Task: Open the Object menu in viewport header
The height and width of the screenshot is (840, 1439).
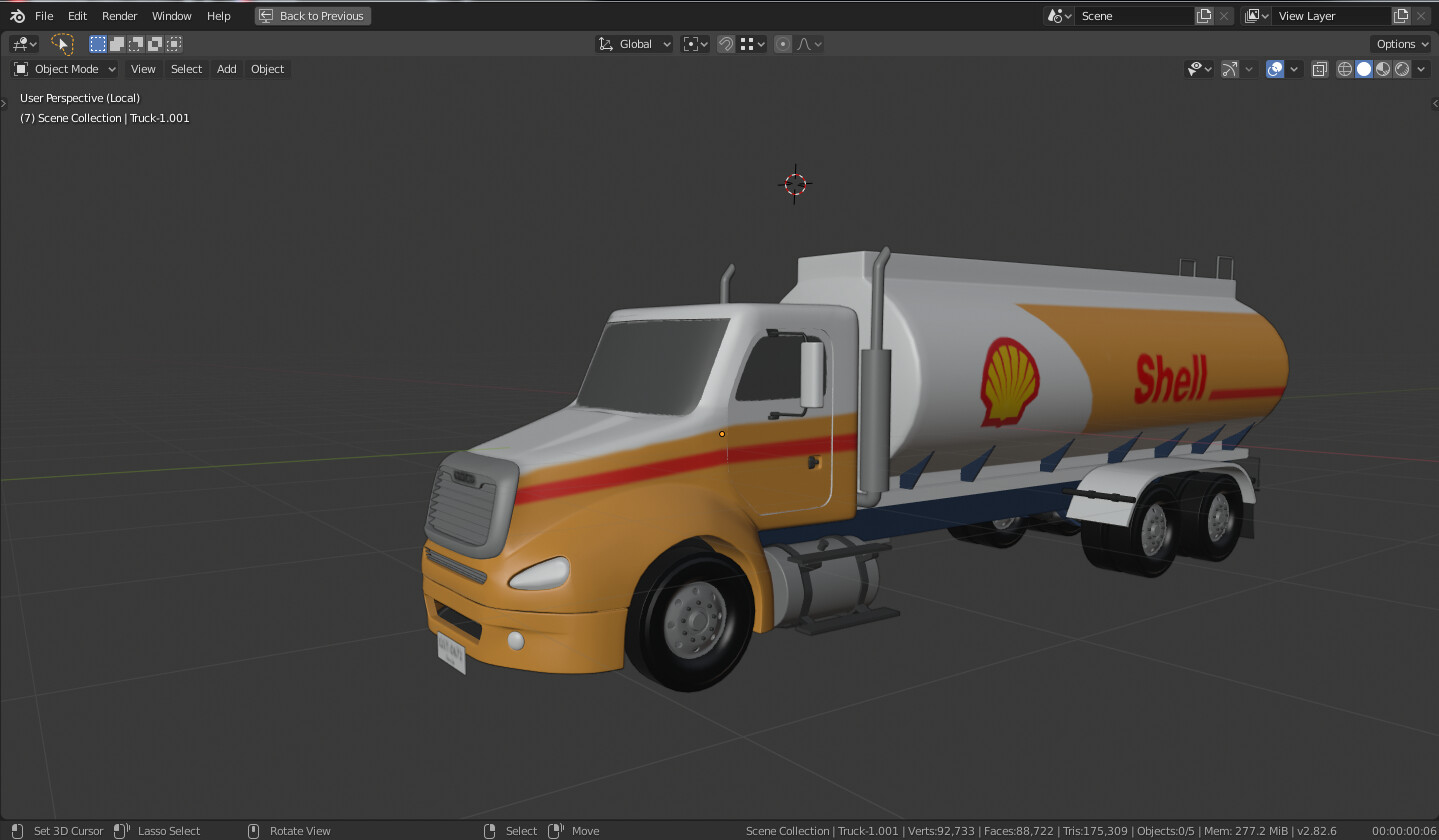Action: (x=267, y=69)
